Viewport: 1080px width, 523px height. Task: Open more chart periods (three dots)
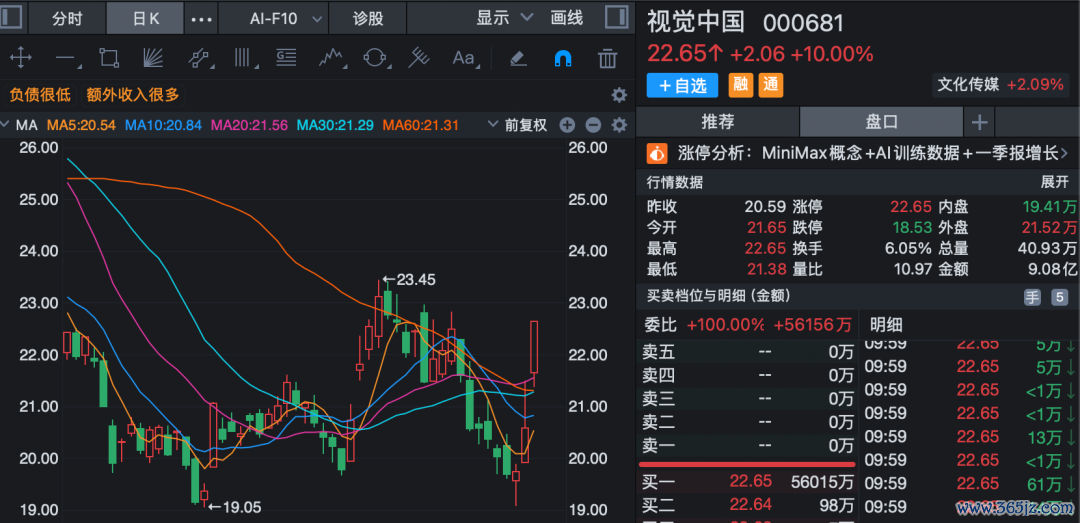(x=201, y=19)
